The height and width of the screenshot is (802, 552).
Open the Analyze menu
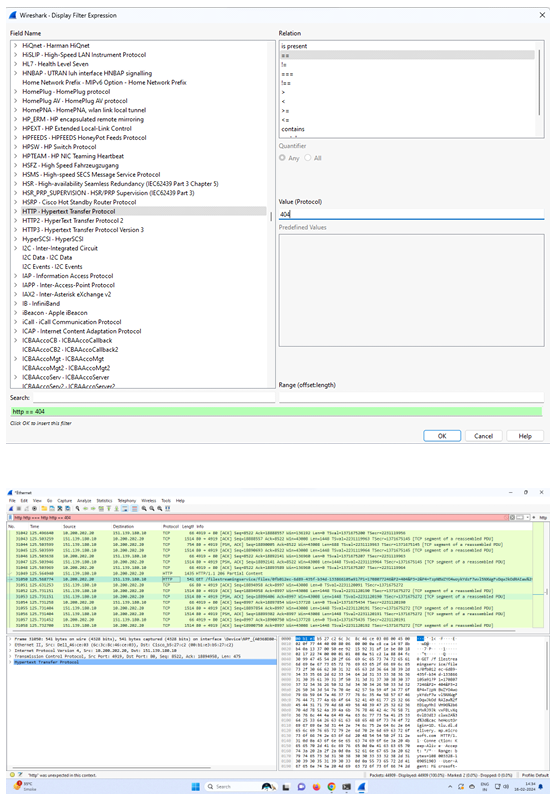click(84, 500)
